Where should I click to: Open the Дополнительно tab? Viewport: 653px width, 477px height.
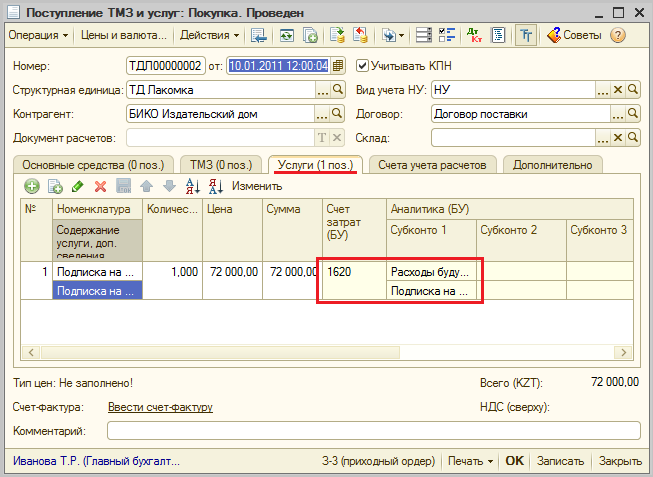pos(553,164)
